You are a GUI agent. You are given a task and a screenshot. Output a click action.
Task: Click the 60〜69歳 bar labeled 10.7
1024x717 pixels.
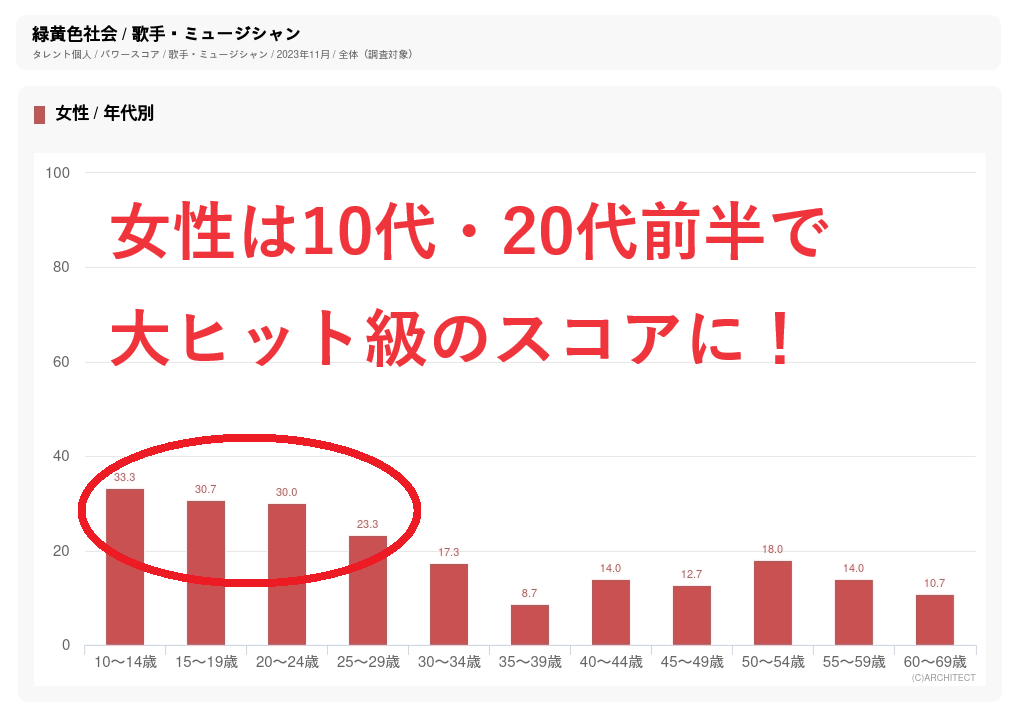coord(935,619)
